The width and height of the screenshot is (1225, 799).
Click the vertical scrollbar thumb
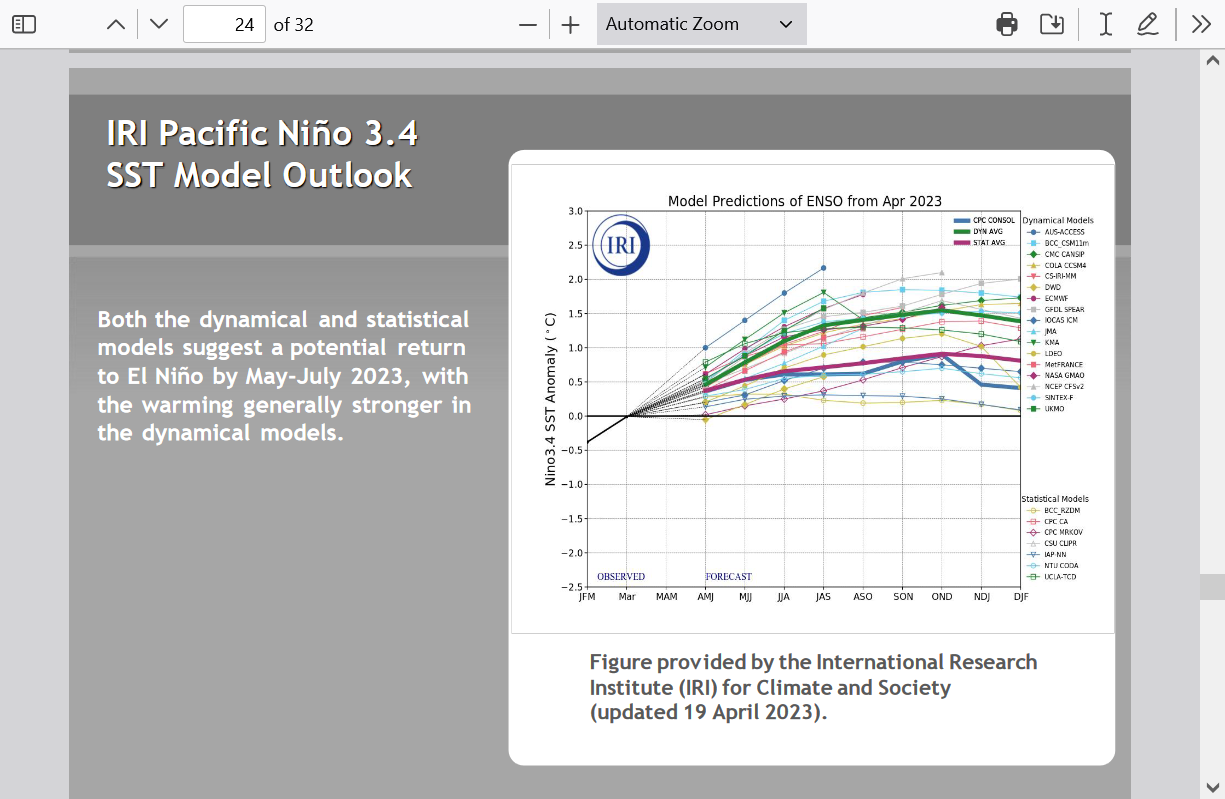tap(1214, 586)
